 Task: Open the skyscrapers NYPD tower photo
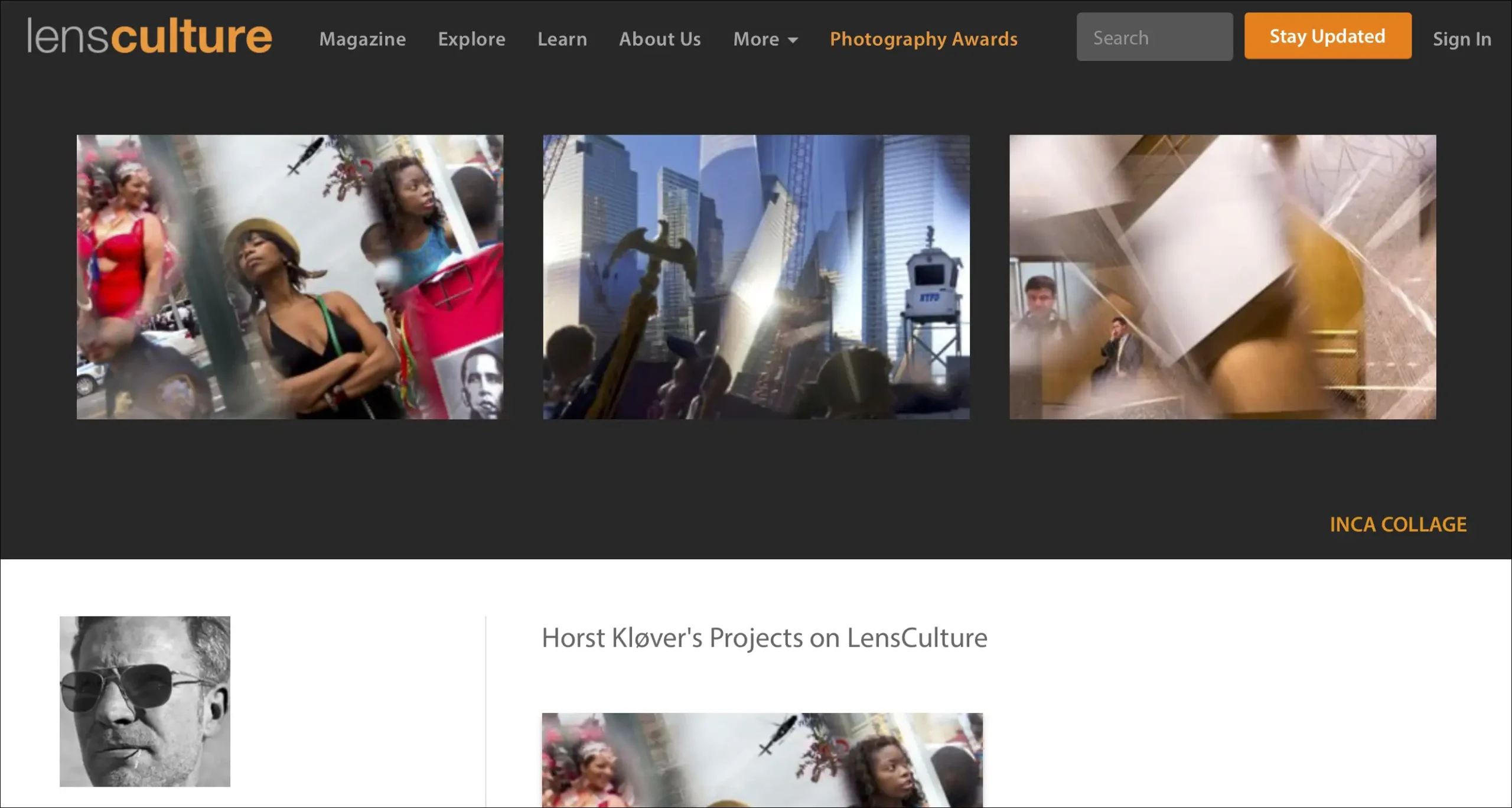(755, 276)
